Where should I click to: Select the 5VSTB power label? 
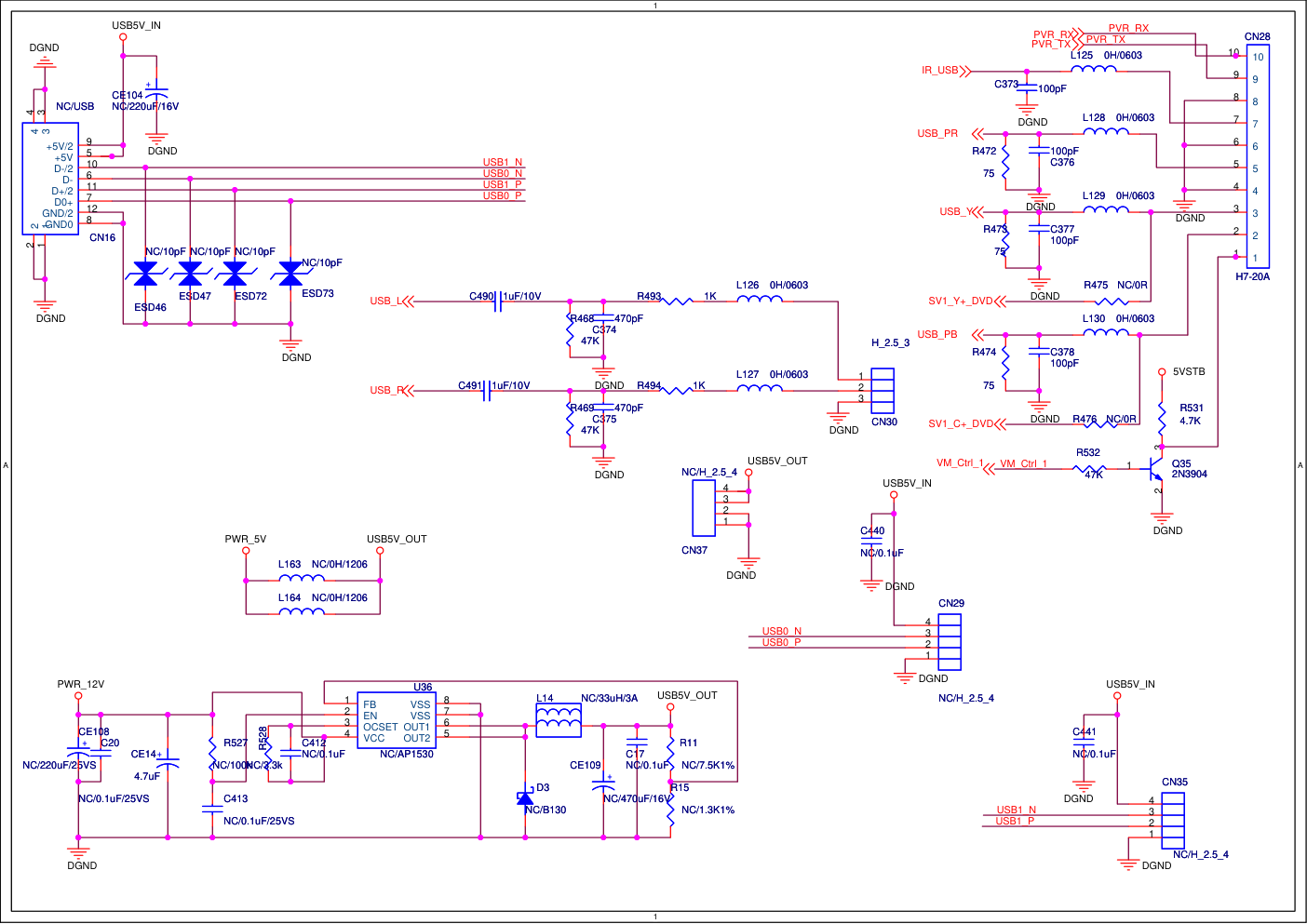pyautogui.click(x=1189, y=371)
